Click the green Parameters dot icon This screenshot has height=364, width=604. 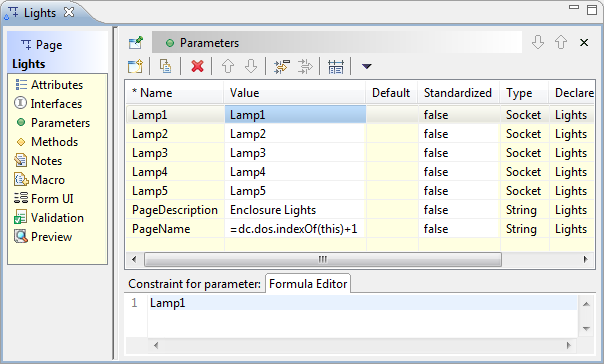click(x=21, y=122)
